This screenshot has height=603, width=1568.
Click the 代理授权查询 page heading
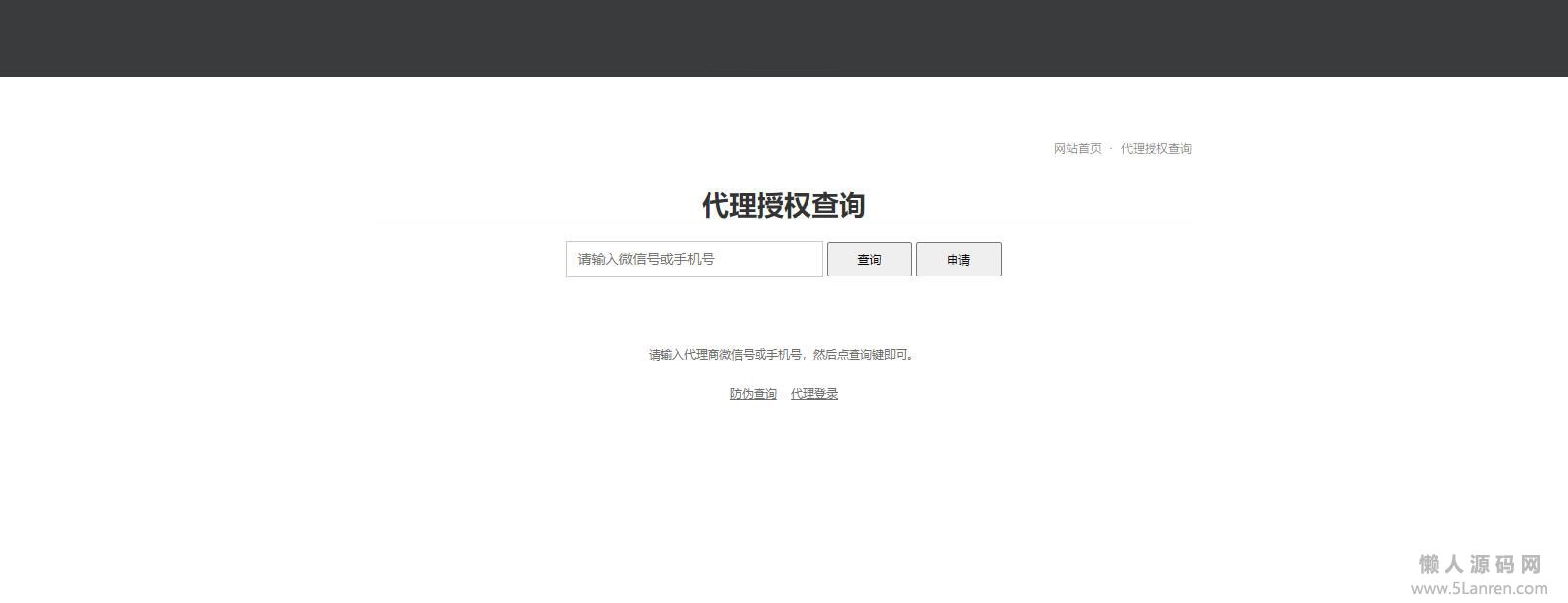(783, 205)
